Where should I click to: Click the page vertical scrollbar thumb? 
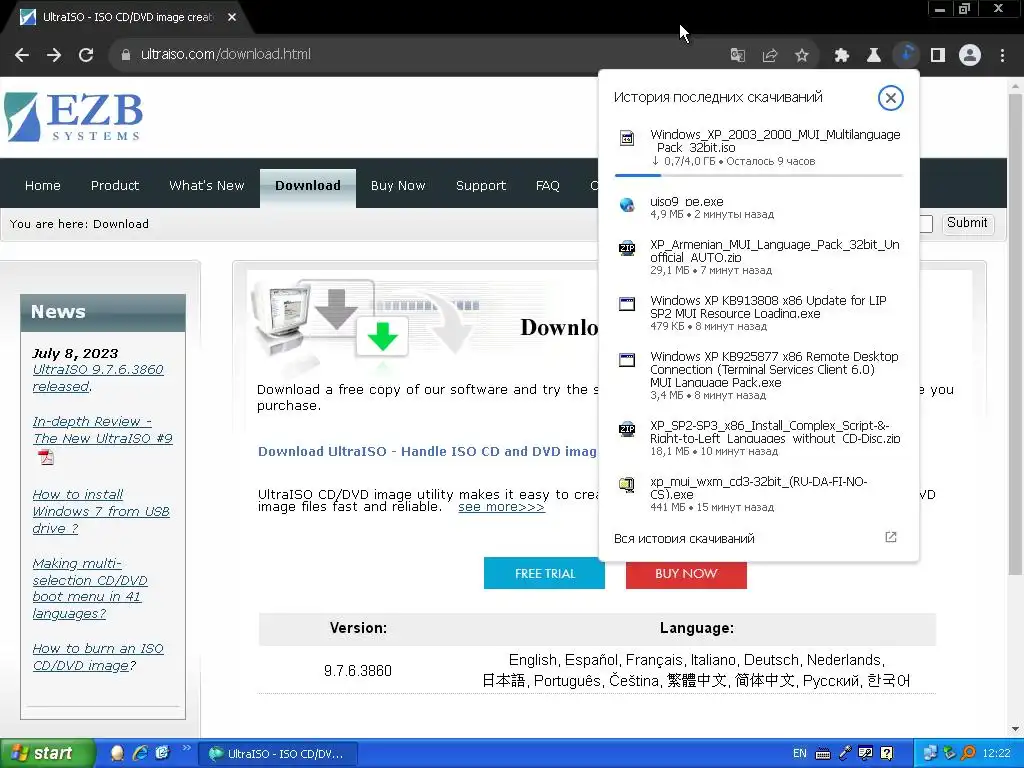tap(1015, 333)
